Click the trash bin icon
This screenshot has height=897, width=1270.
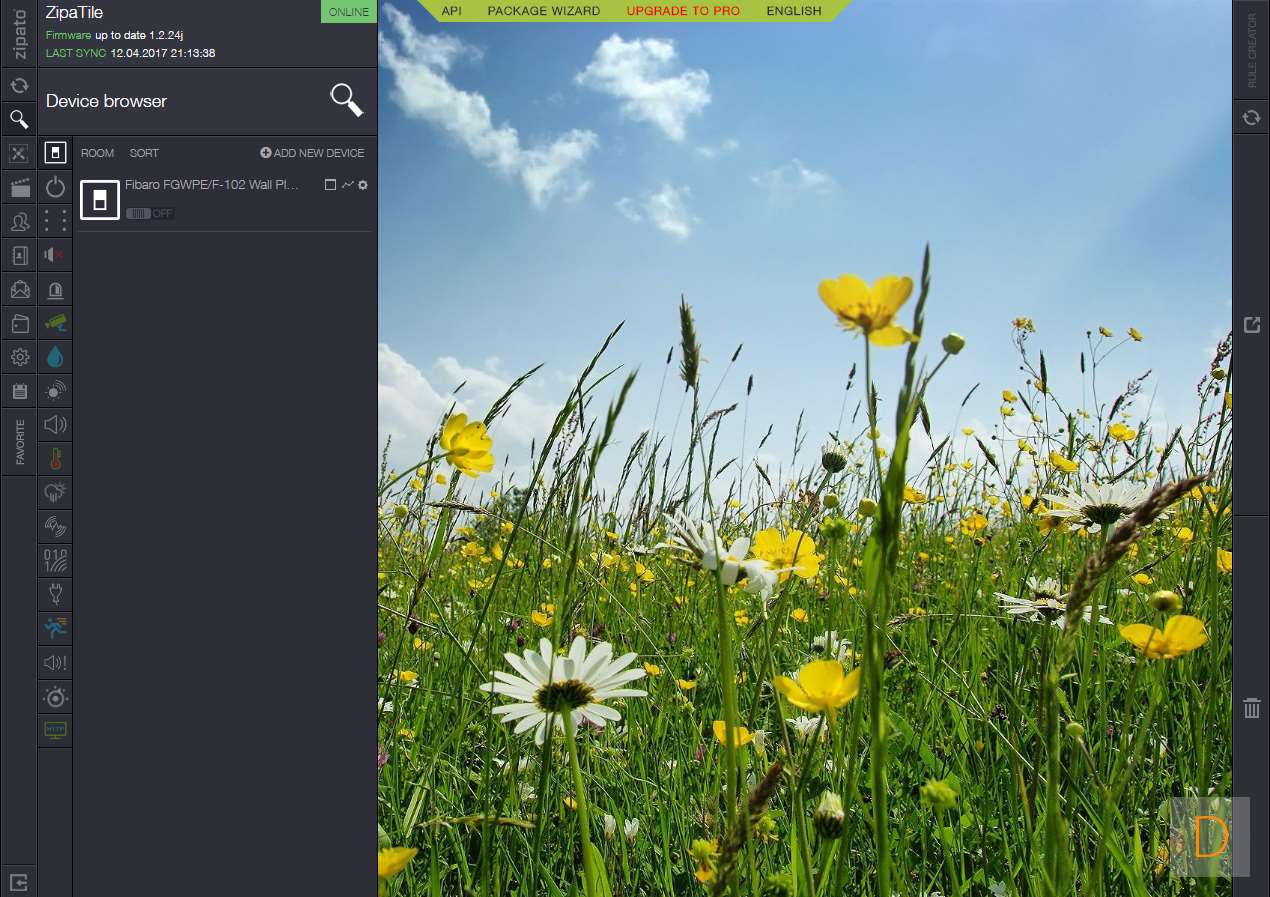click(x=1251, y=708)
